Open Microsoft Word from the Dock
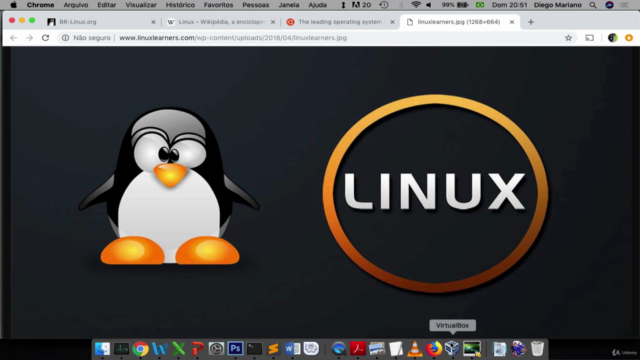 coord(292,349)
